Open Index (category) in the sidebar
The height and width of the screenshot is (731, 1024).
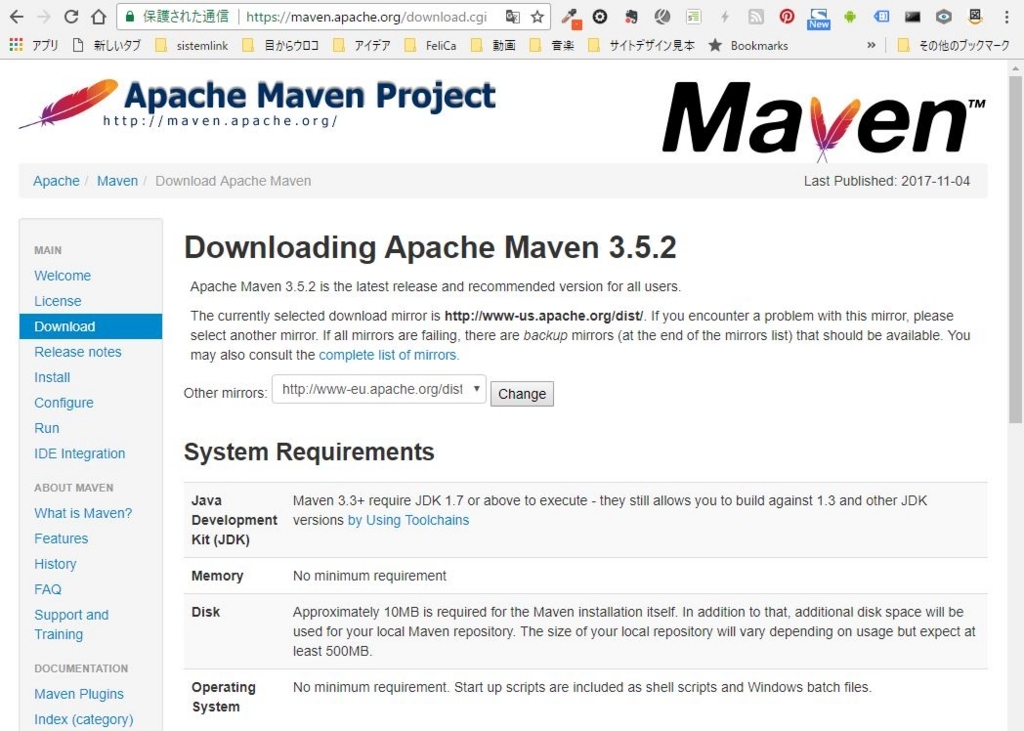pos(84,720)
